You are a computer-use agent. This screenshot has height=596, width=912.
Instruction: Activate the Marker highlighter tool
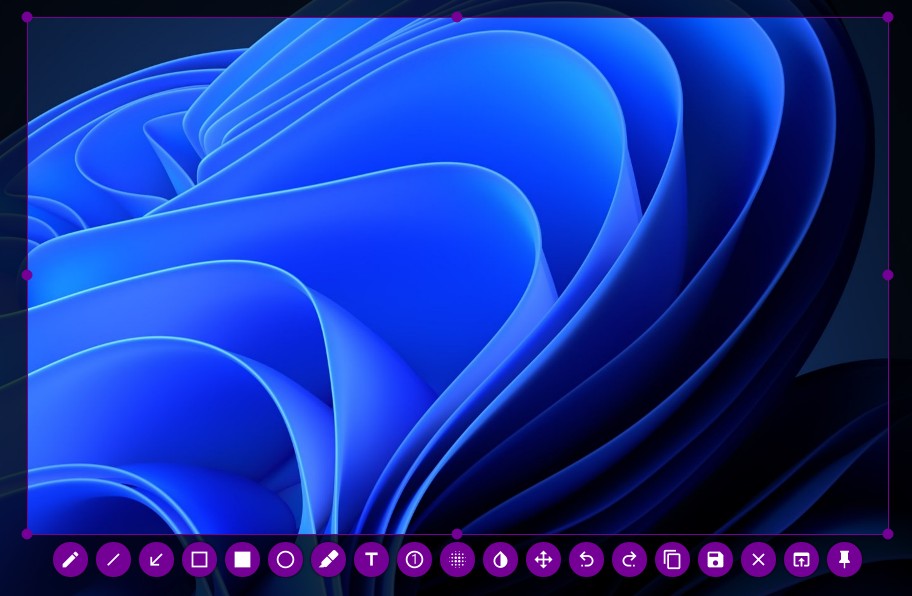coord(328,559)
